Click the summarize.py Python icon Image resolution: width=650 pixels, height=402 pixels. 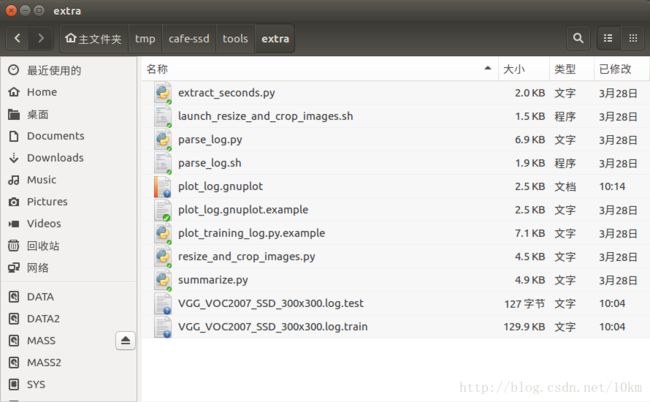coord(163,280)
